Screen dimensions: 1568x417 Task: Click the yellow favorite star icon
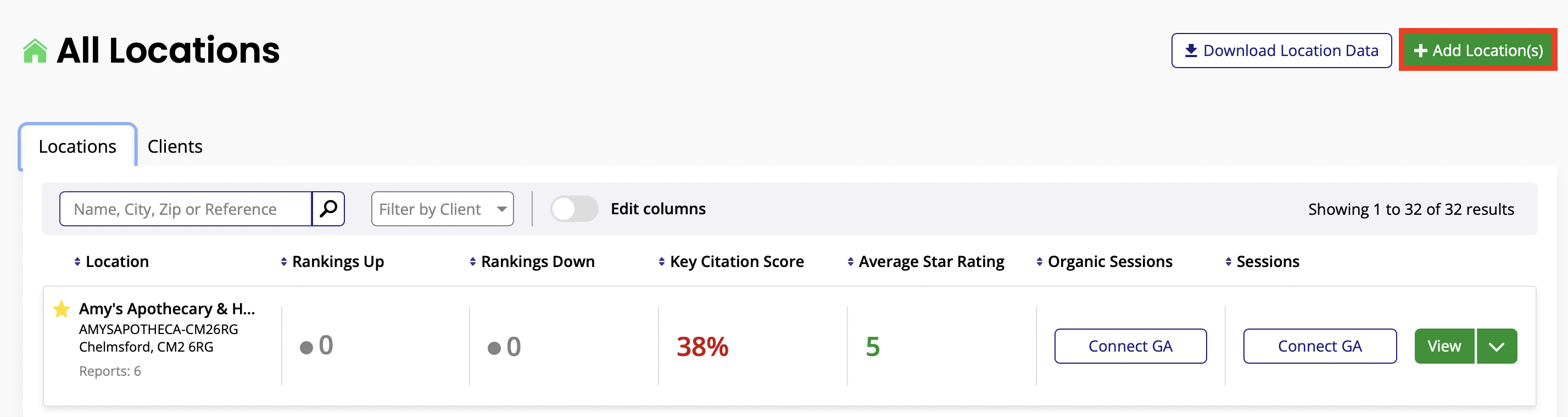click(x=62, y=309)
